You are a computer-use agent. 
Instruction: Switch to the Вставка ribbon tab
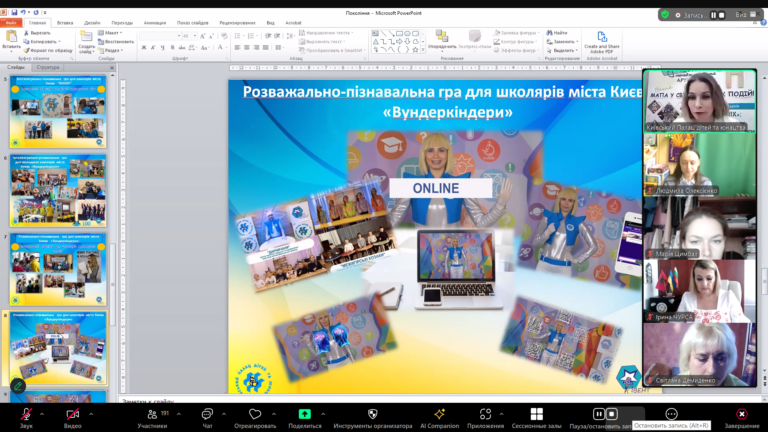[x=65, y=21]
